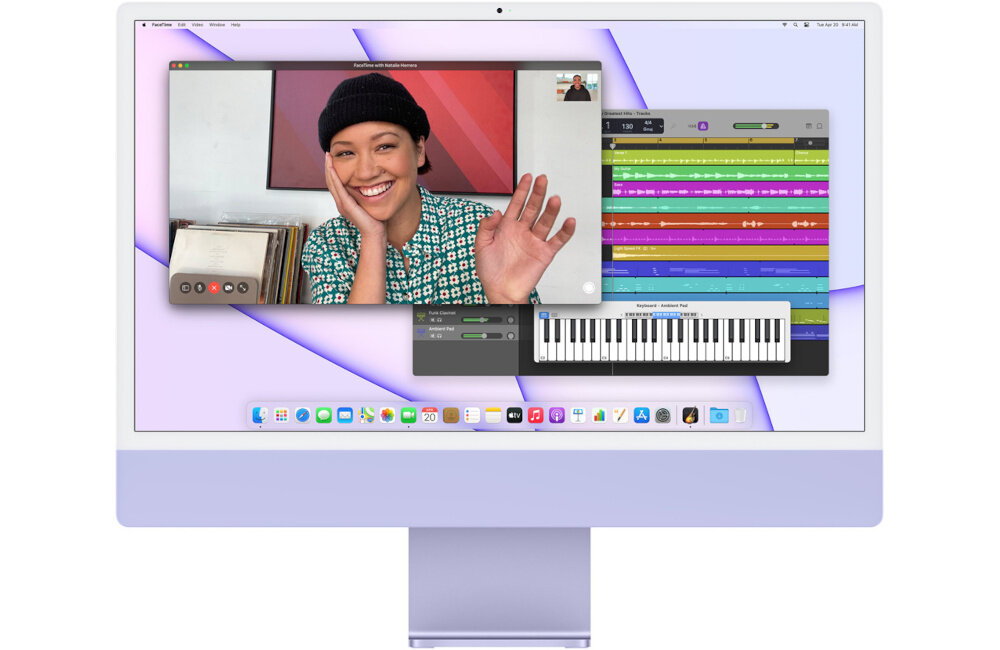Turn off the camera in FaceTime

(x=228, y=288)
